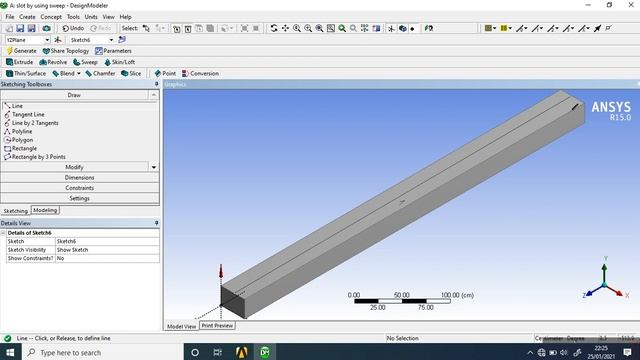Use the Slice tool
The height and width of the screenshot is (360, 640).
(131, 73)
